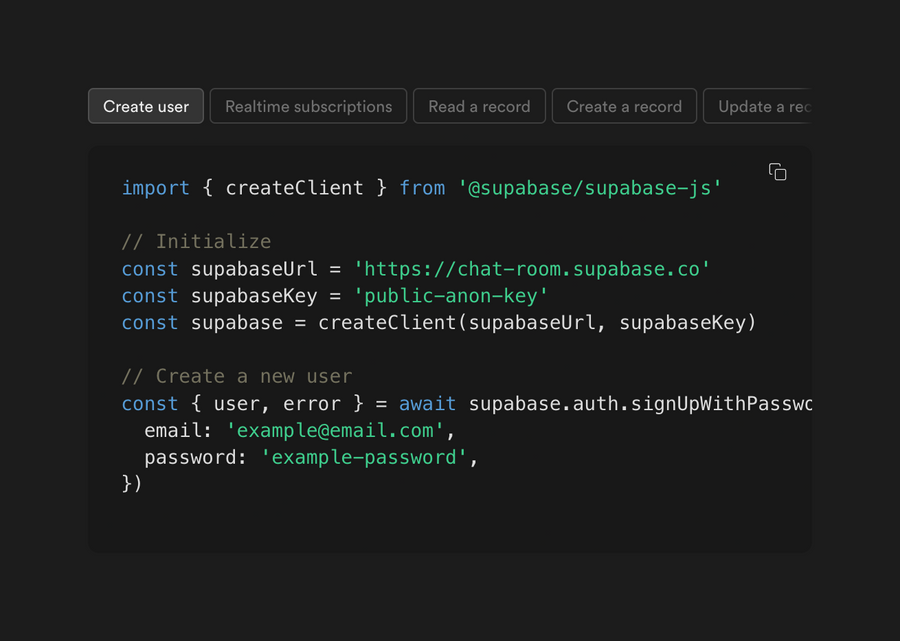This screenshot has width=900, height=641.
Task: Copy the code snippet using the copy icon
Action: coord(778,172)
